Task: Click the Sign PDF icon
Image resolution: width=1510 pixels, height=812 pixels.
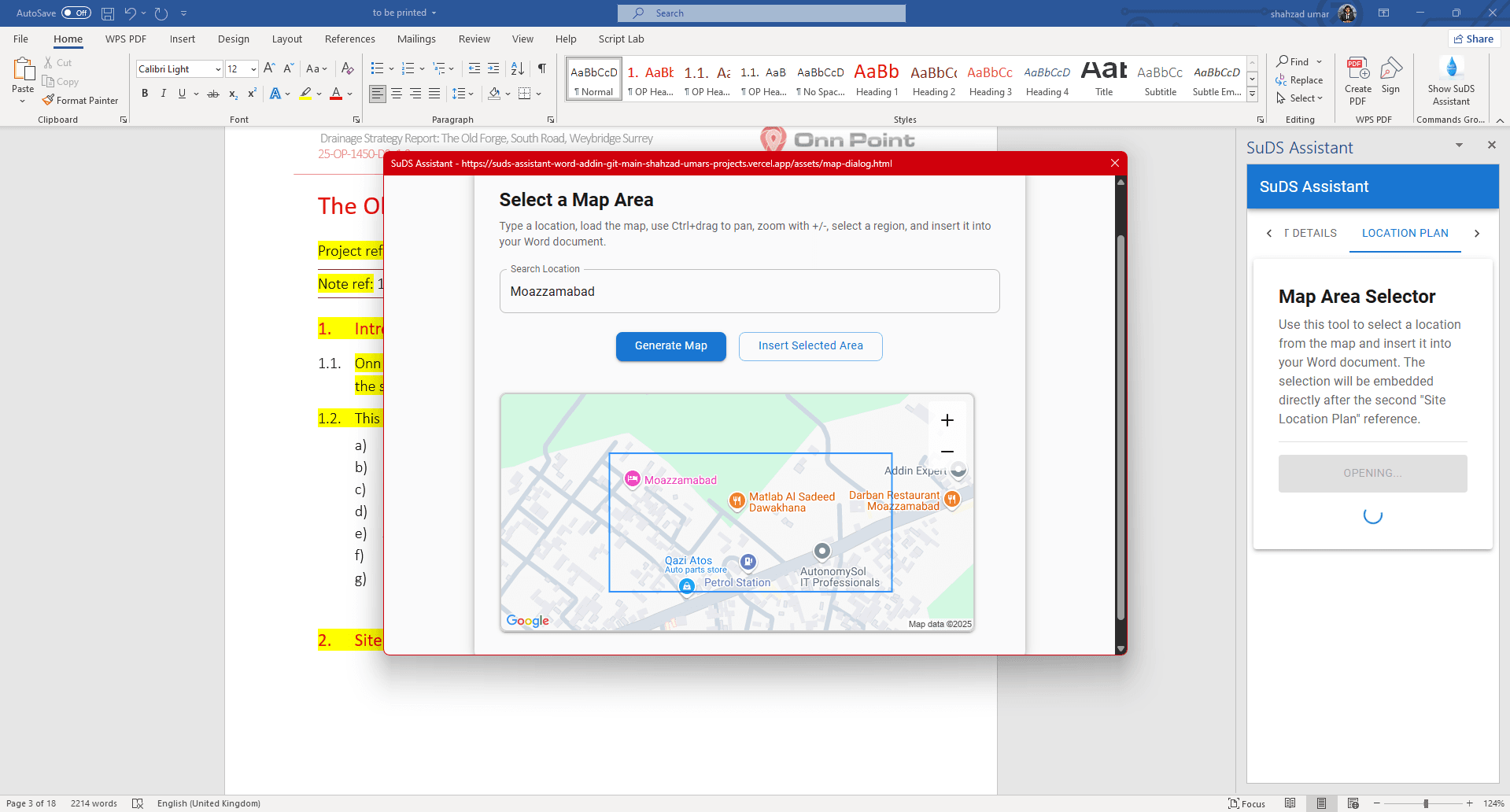Action: [x=1390, y=76]
